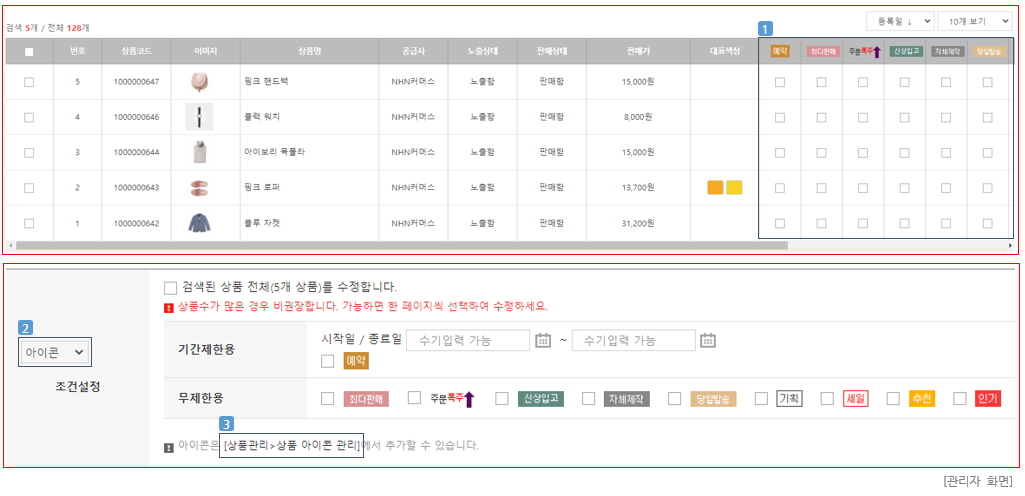This screenshot has width=1025, height=496.
Task: Enable modifying all 5 searched products
Action: [x=171, y=288]
